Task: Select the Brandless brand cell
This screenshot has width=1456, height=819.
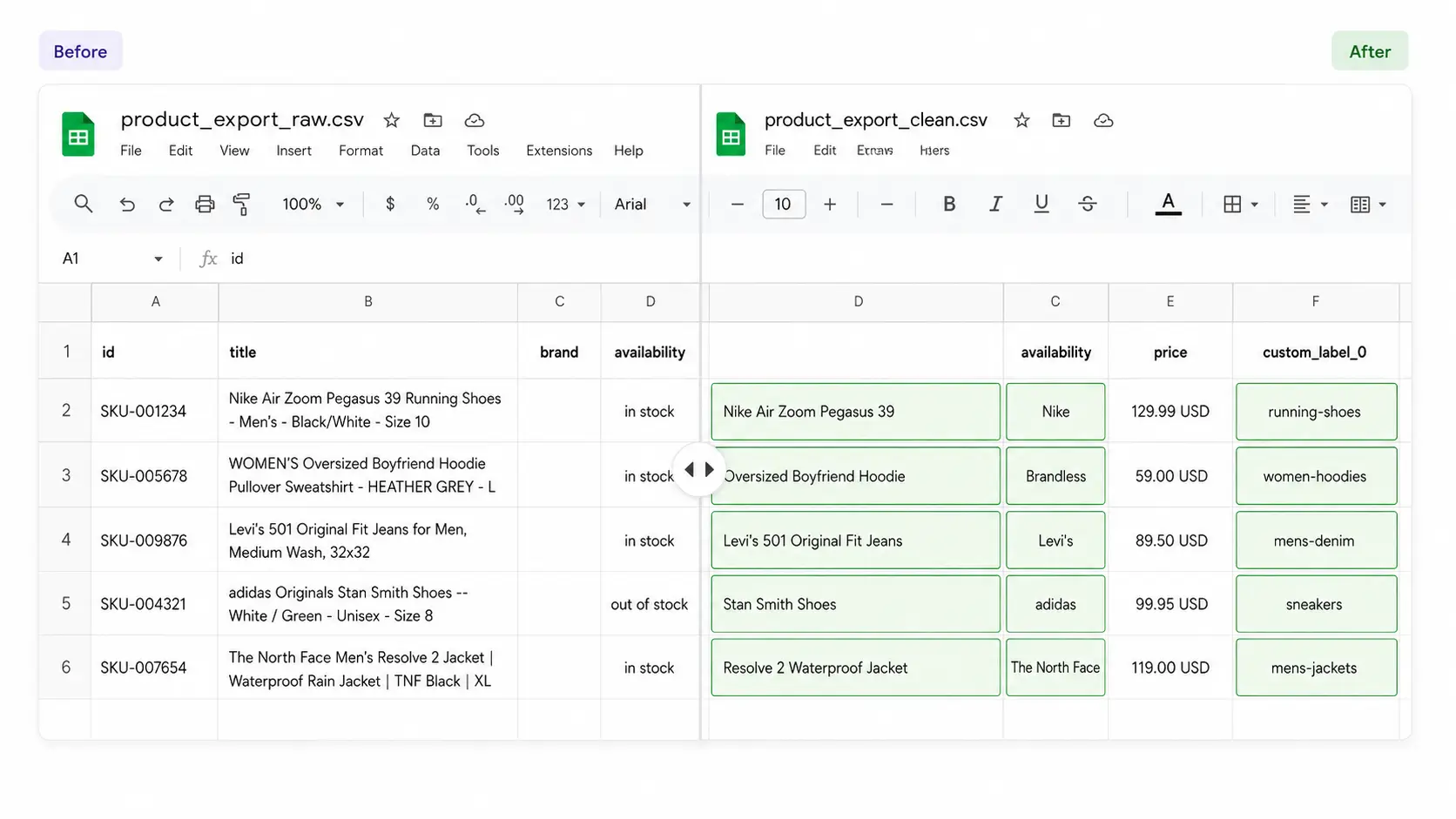Action: (1055, 476)
